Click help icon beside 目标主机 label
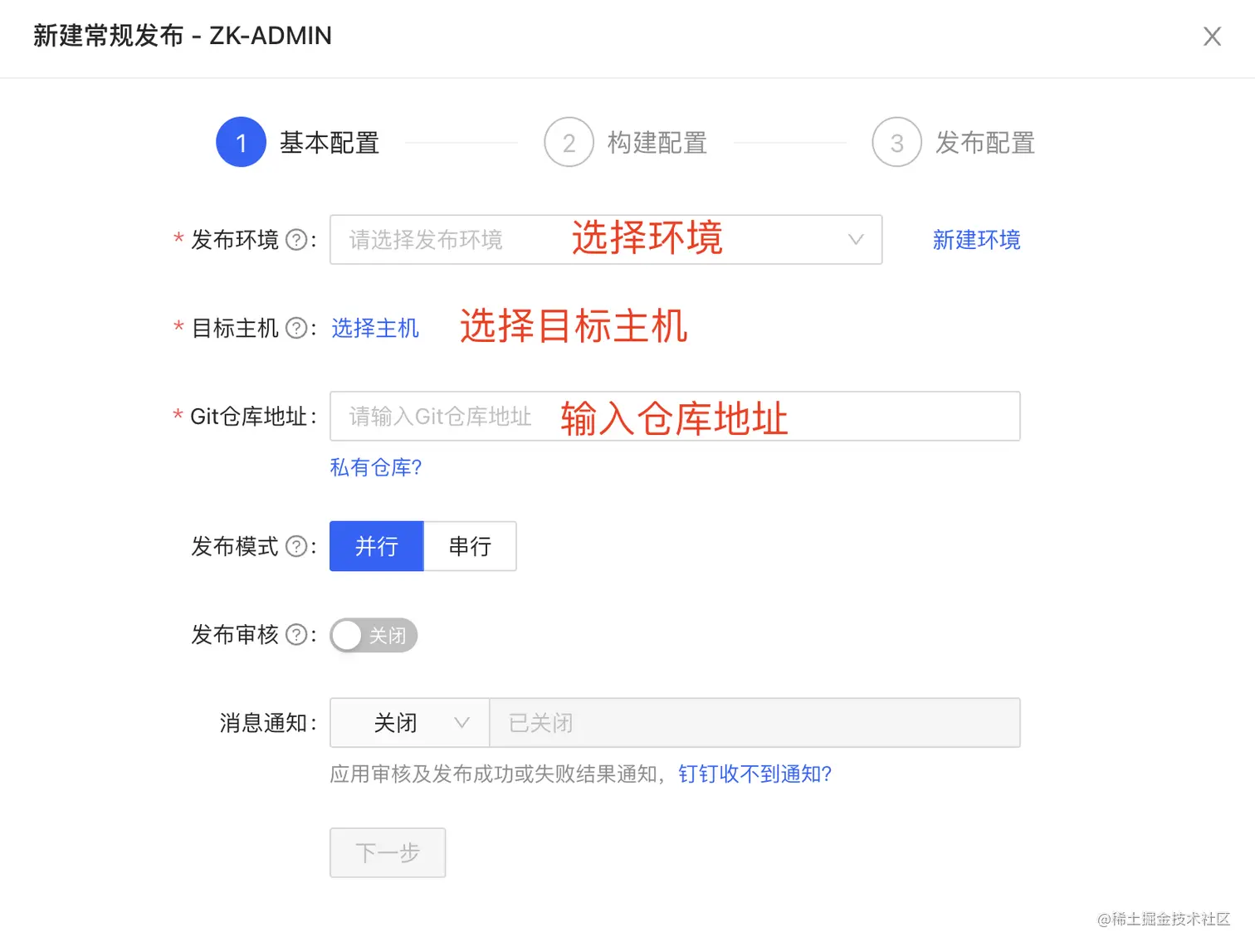 (296, 329)
